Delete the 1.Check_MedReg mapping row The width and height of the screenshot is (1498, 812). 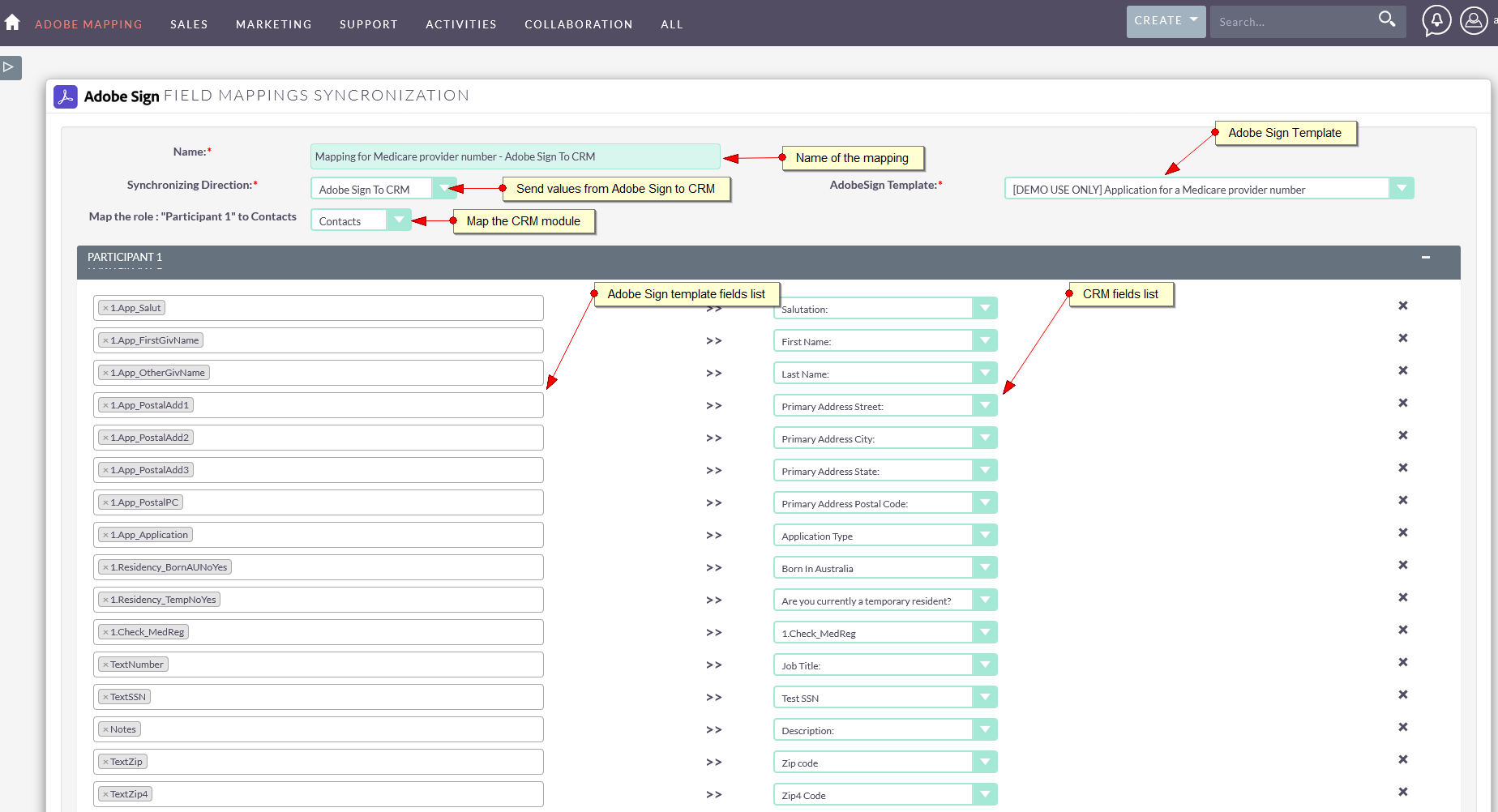pyautogui.click(x=1403, y=630)
